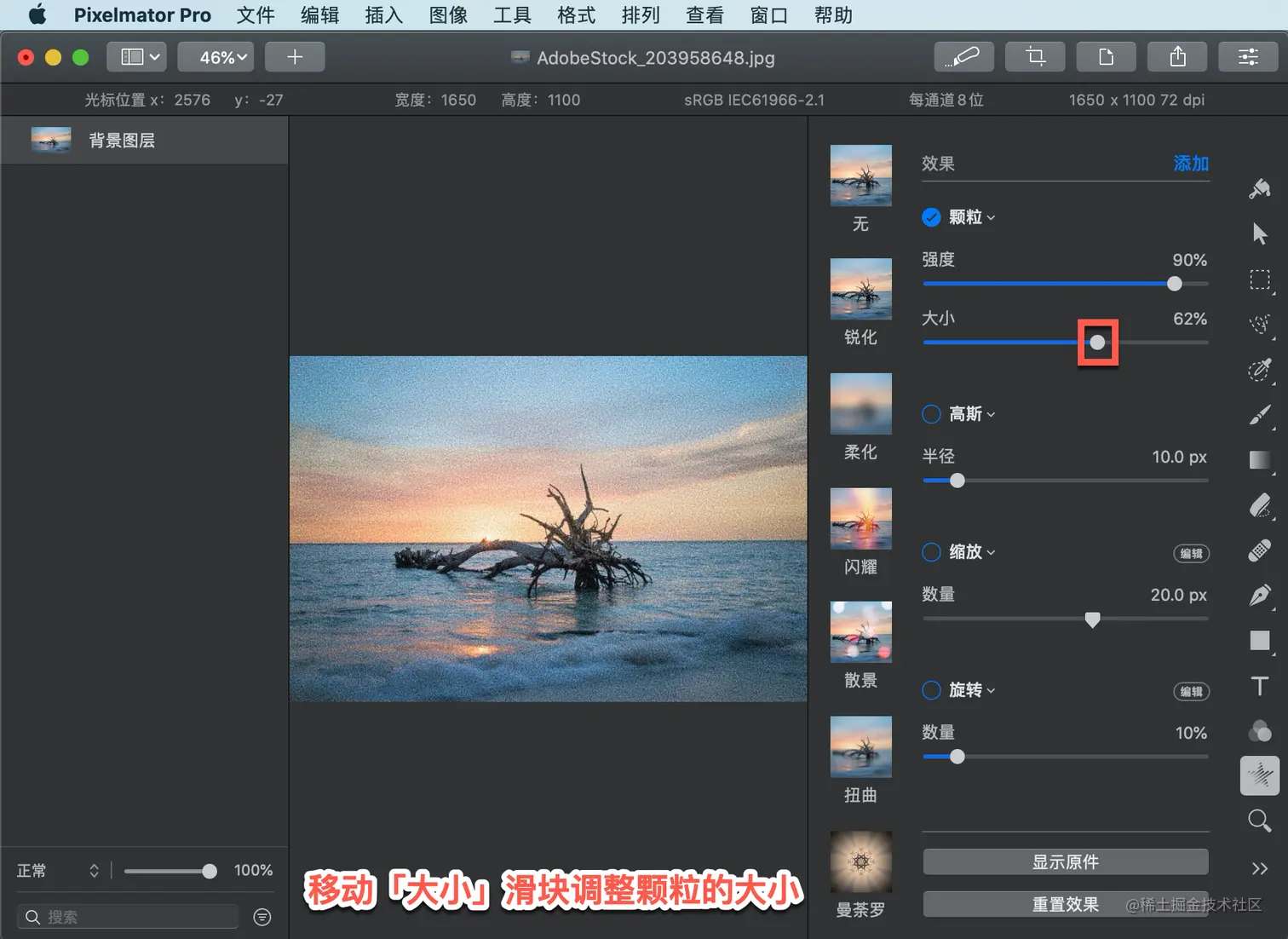The image size is (1288, 939).
Task: Click the 缩放 数量 slider handle
Action: pos(1093,619)
